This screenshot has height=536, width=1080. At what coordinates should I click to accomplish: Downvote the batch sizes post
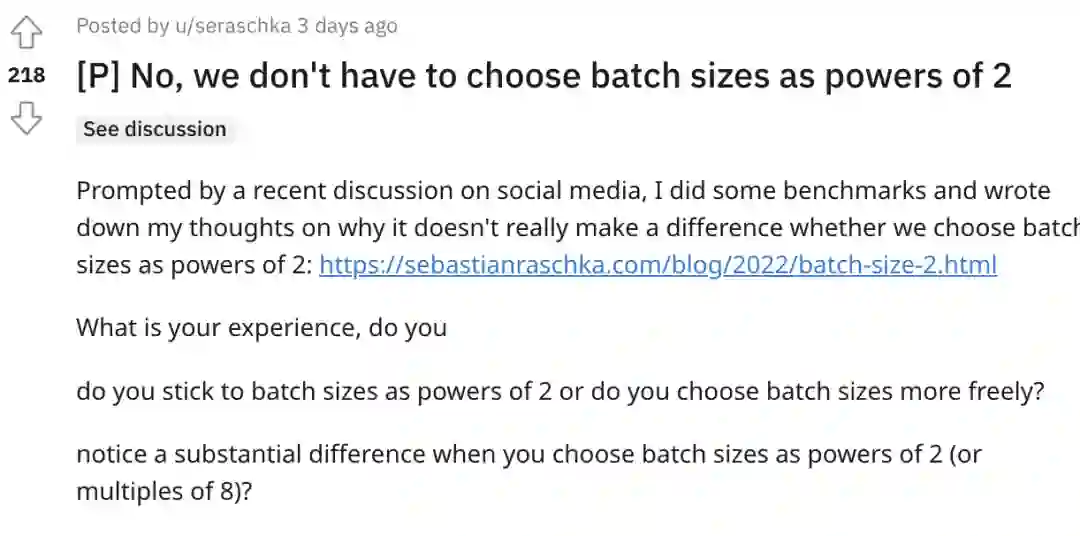pyautogui.click(x=26, y=120)
